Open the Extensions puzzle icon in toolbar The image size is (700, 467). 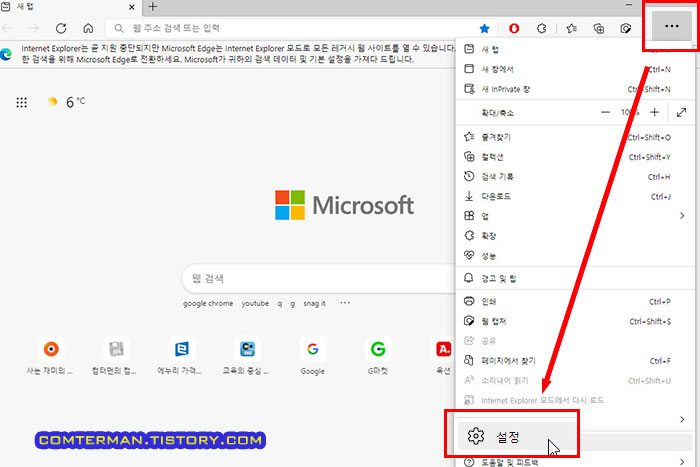(x=542, y=29)
